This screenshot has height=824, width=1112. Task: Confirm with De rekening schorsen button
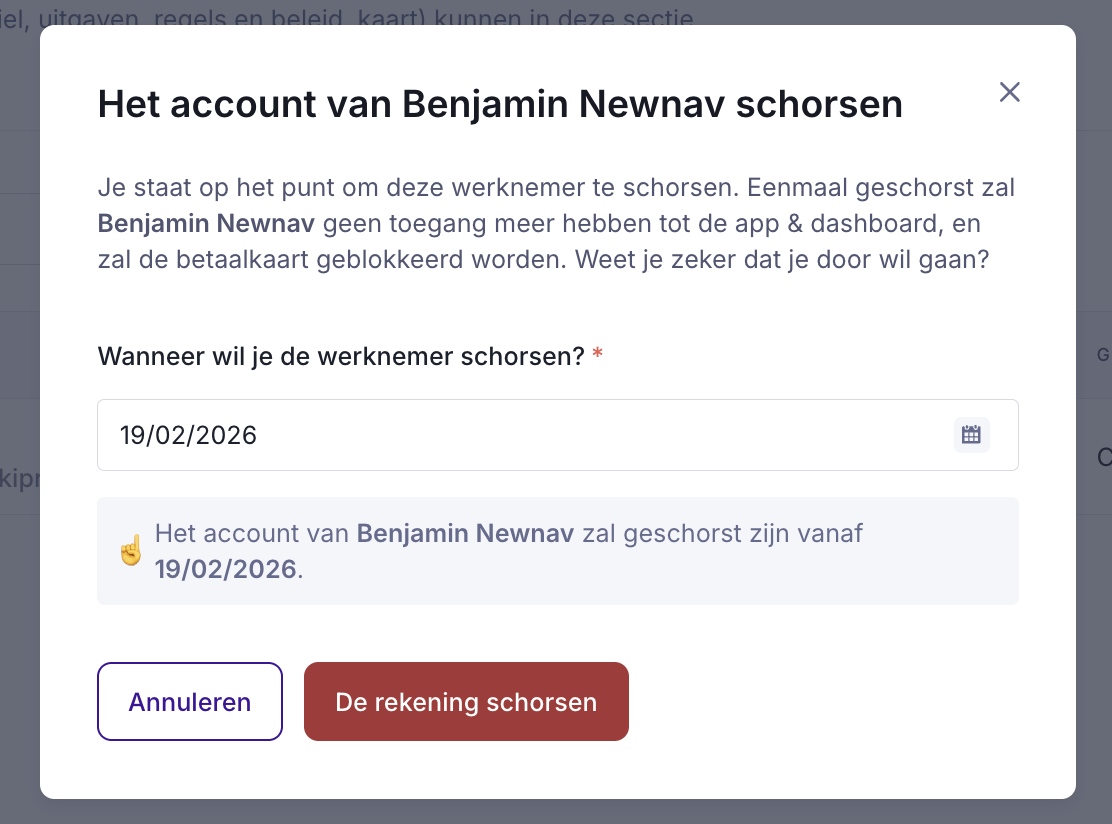pos(466,702)
